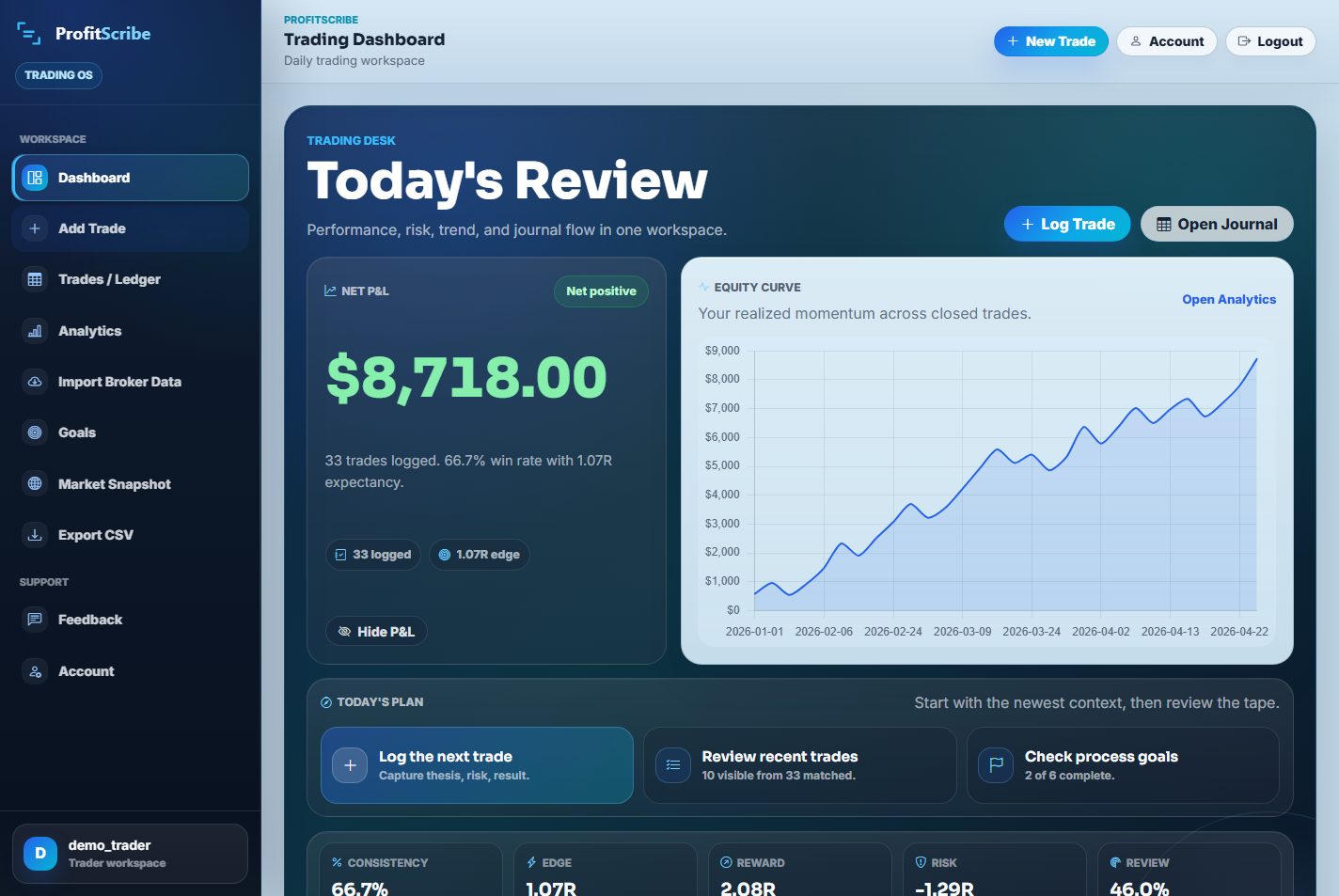1339x896 pixels.
Task: Click the Trades / Ledger table icon
Action: click(x=35, y=279)
